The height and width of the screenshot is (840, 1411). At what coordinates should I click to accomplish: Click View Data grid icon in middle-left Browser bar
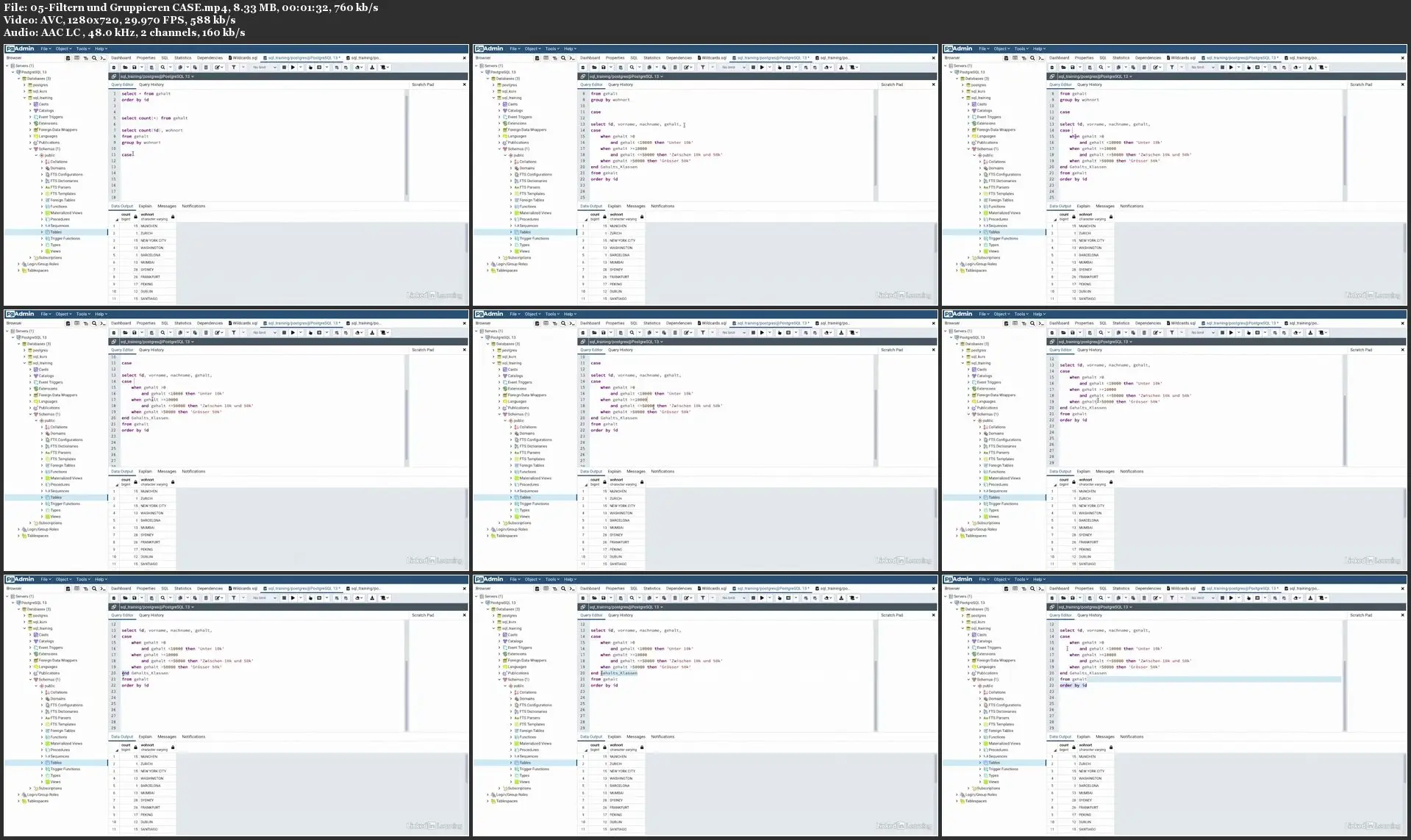pyautogui.click(x=76, y=323)
